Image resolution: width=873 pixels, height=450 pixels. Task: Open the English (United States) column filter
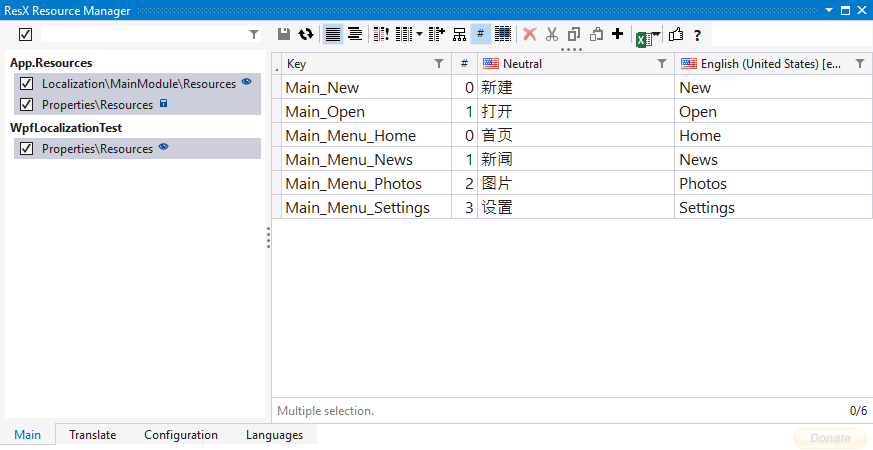click(x=860, y=63)
